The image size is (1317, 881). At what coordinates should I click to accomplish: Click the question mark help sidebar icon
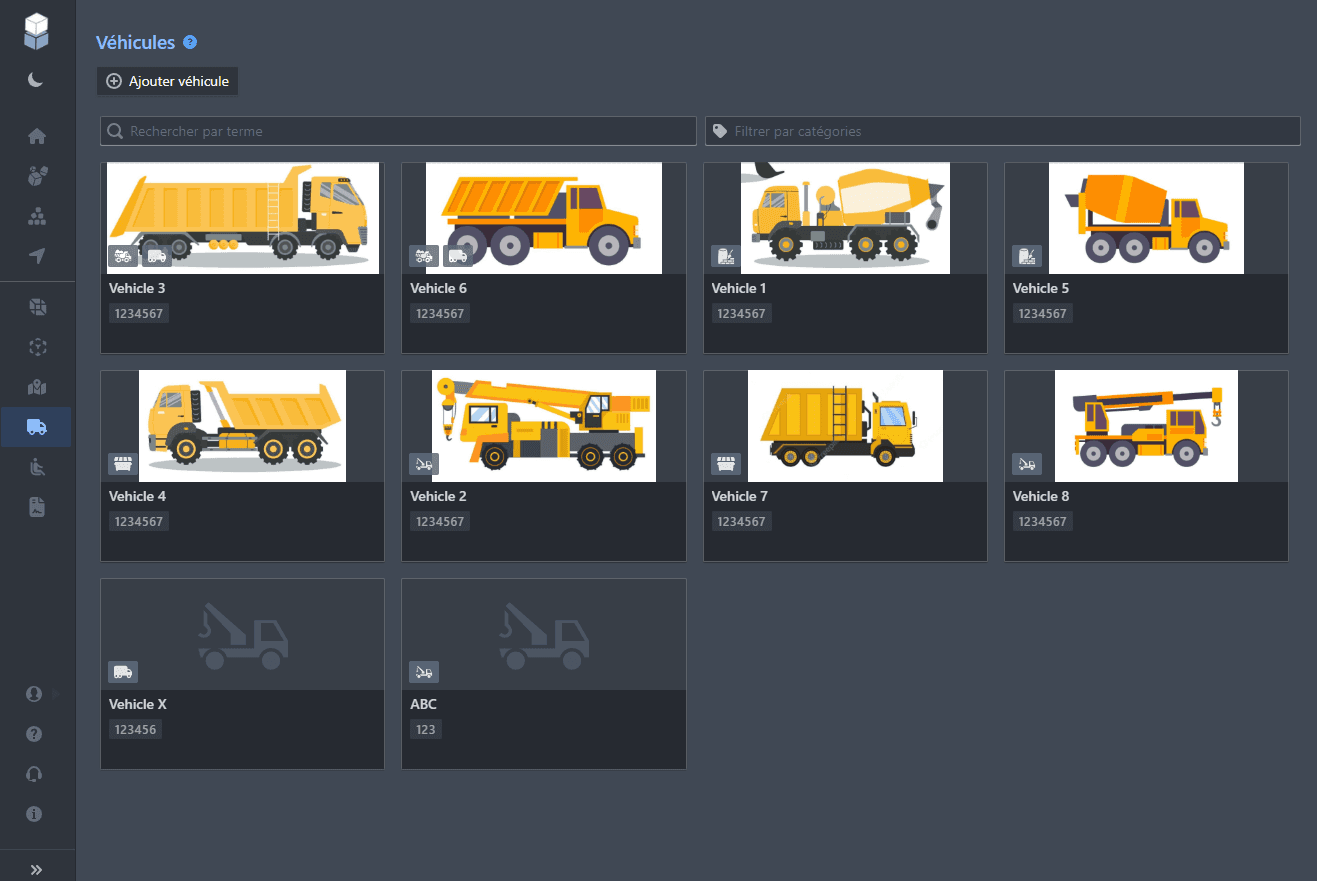[34, 734]
